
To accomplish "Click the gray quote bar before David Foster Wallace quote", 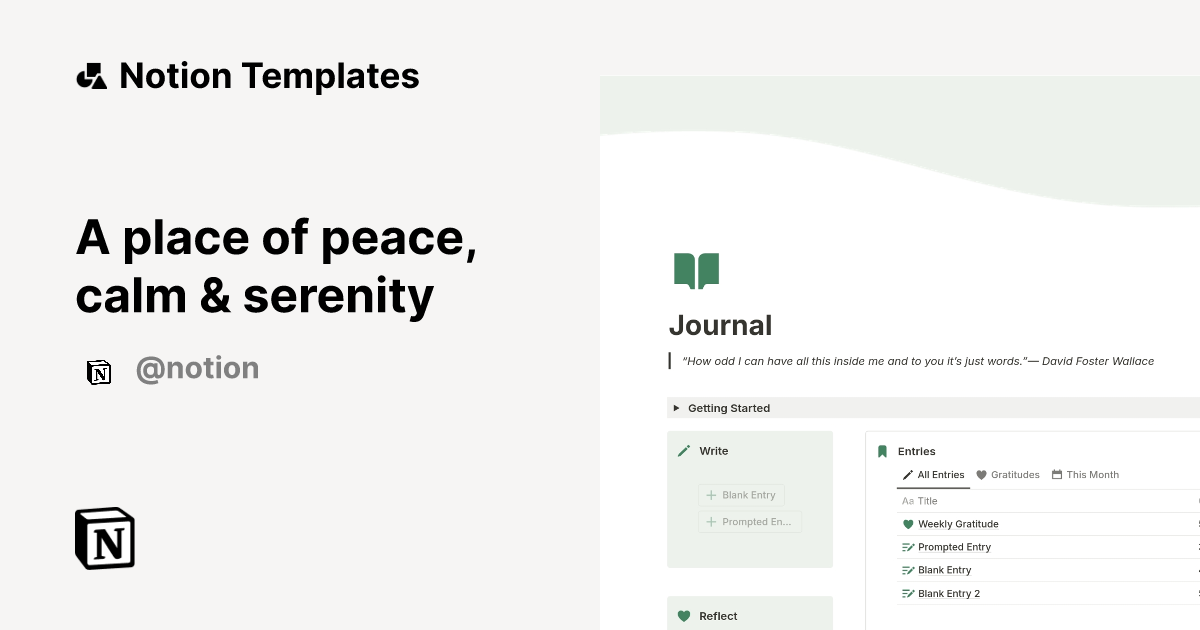I will (x=670, y=360).
